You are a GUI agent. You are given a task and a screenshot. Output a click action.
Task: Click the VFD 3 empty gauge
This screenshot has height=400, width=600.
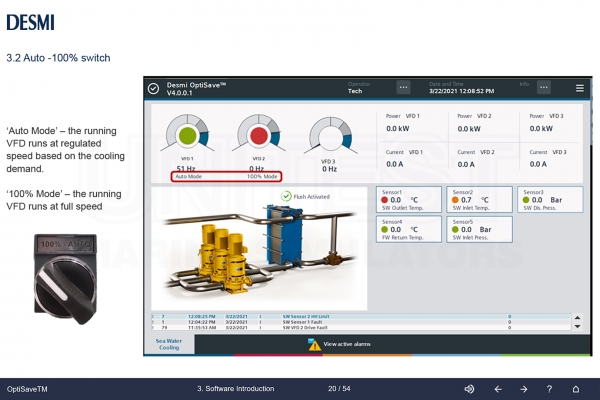[x=331, y=137]
